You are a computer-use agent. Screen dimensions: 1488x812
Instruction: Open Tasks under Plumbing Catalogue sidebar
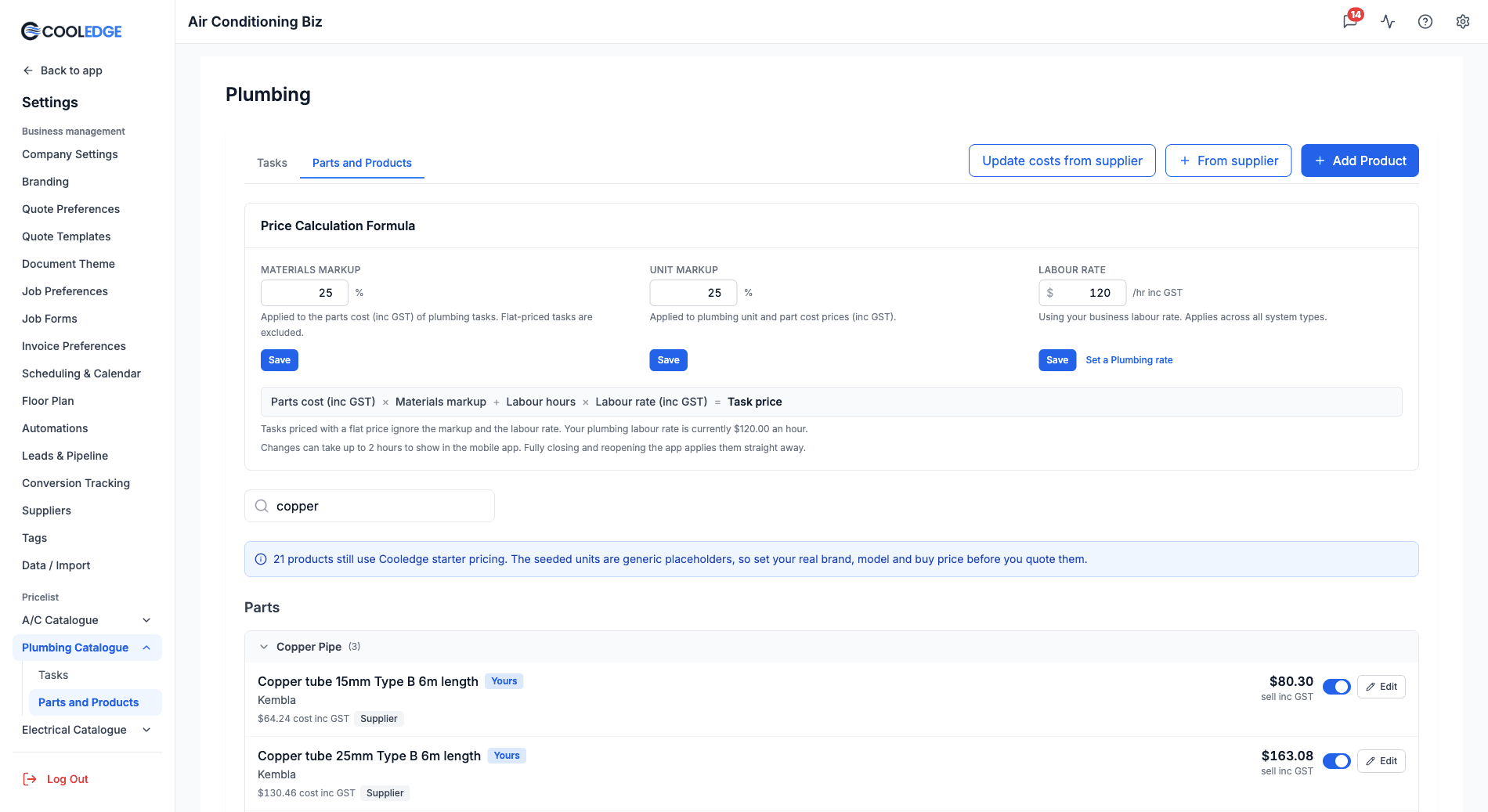tap(53, 675)
